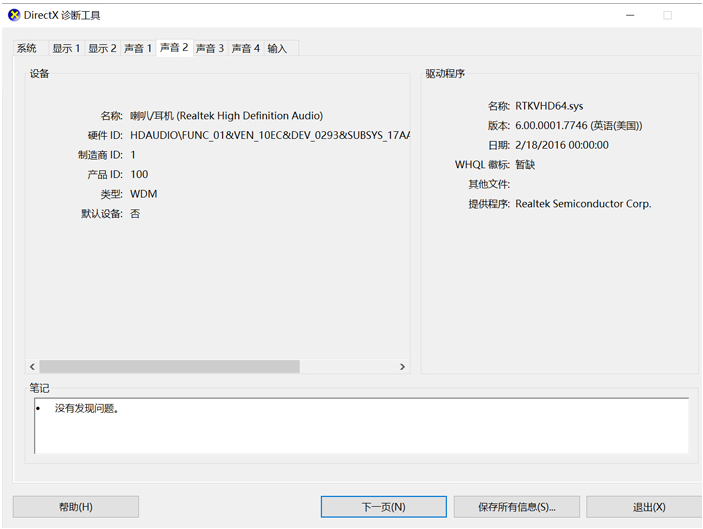Click 保存所有信息(S)... button
The height and width of the screenshot is (529, 703).
pos(516,507)
